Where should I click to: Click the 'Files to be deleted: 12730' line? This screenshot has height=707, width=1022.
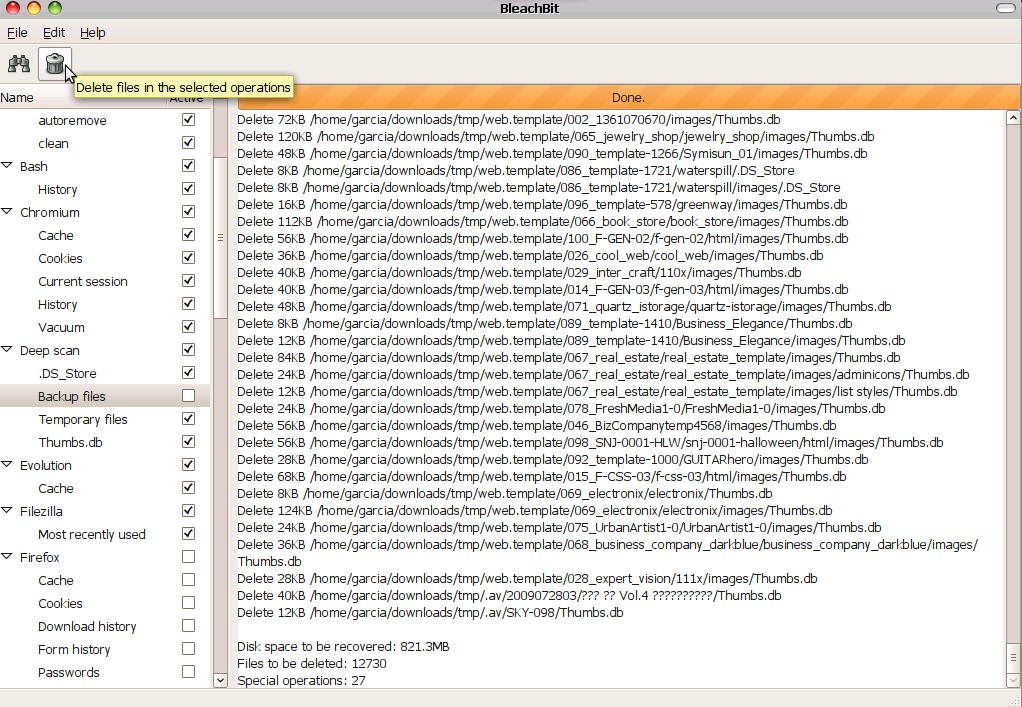pyautogui.click(x=312, y=663)
